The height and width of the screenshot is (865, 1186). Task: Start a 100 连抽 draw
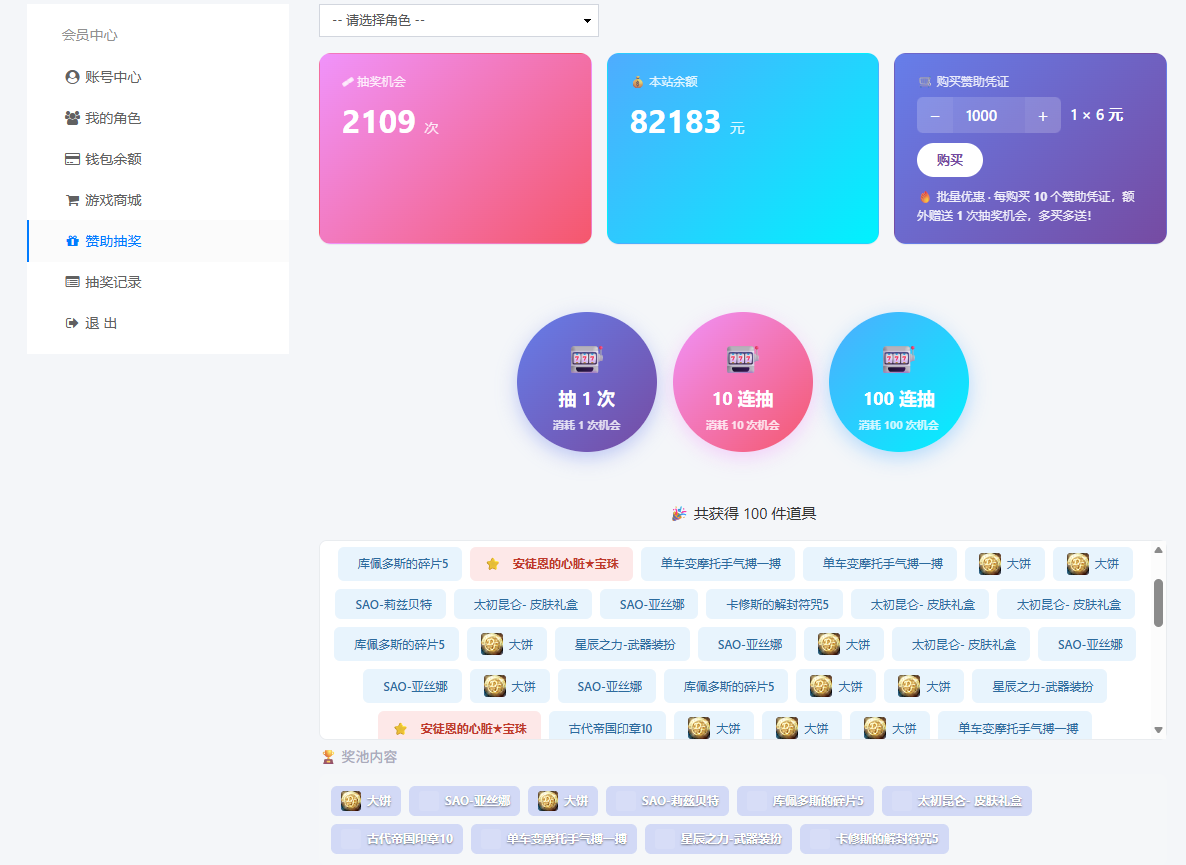click(x=898, y=382)
